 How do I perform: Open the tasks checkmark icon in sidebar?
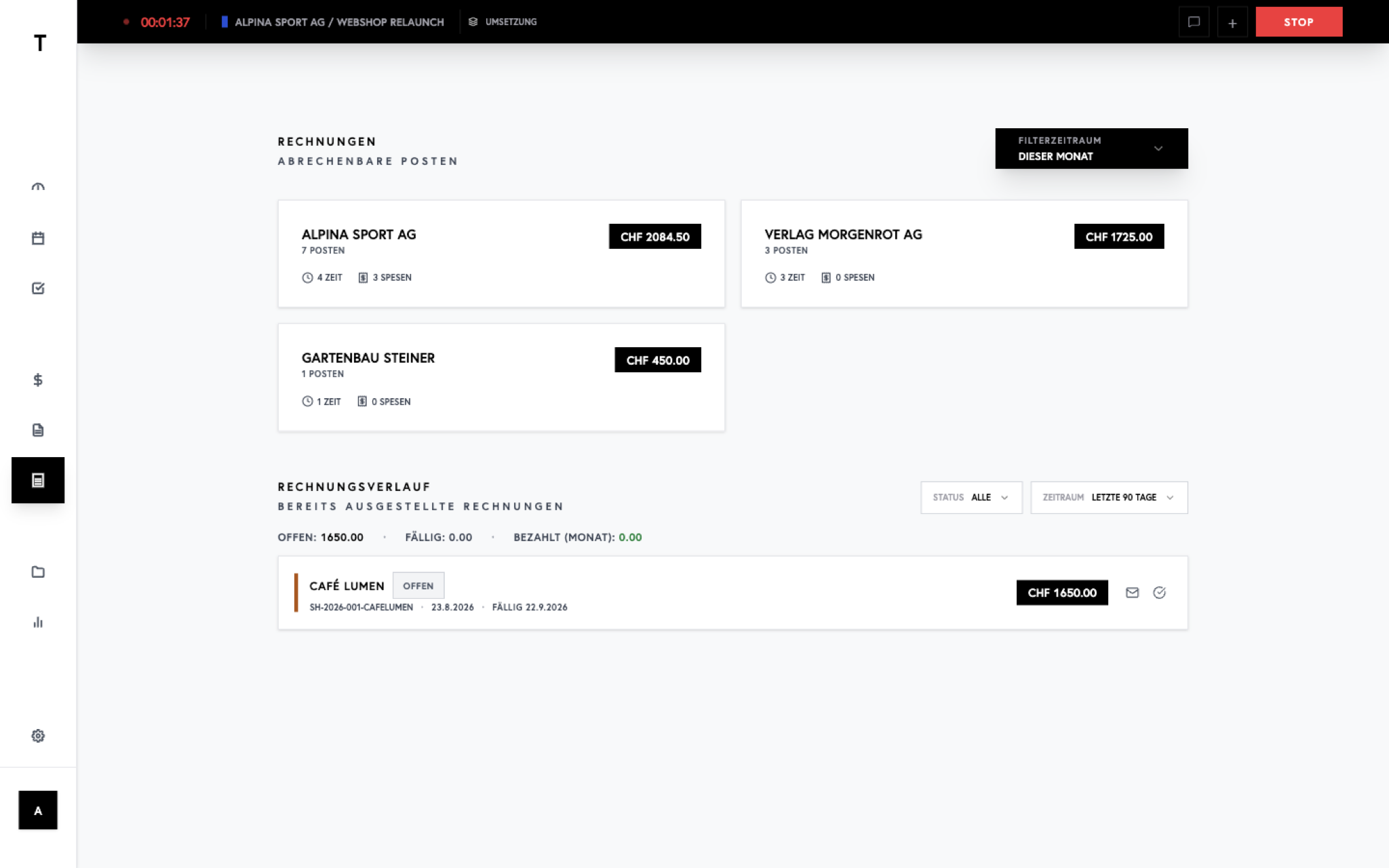click(x=38, y=288)
